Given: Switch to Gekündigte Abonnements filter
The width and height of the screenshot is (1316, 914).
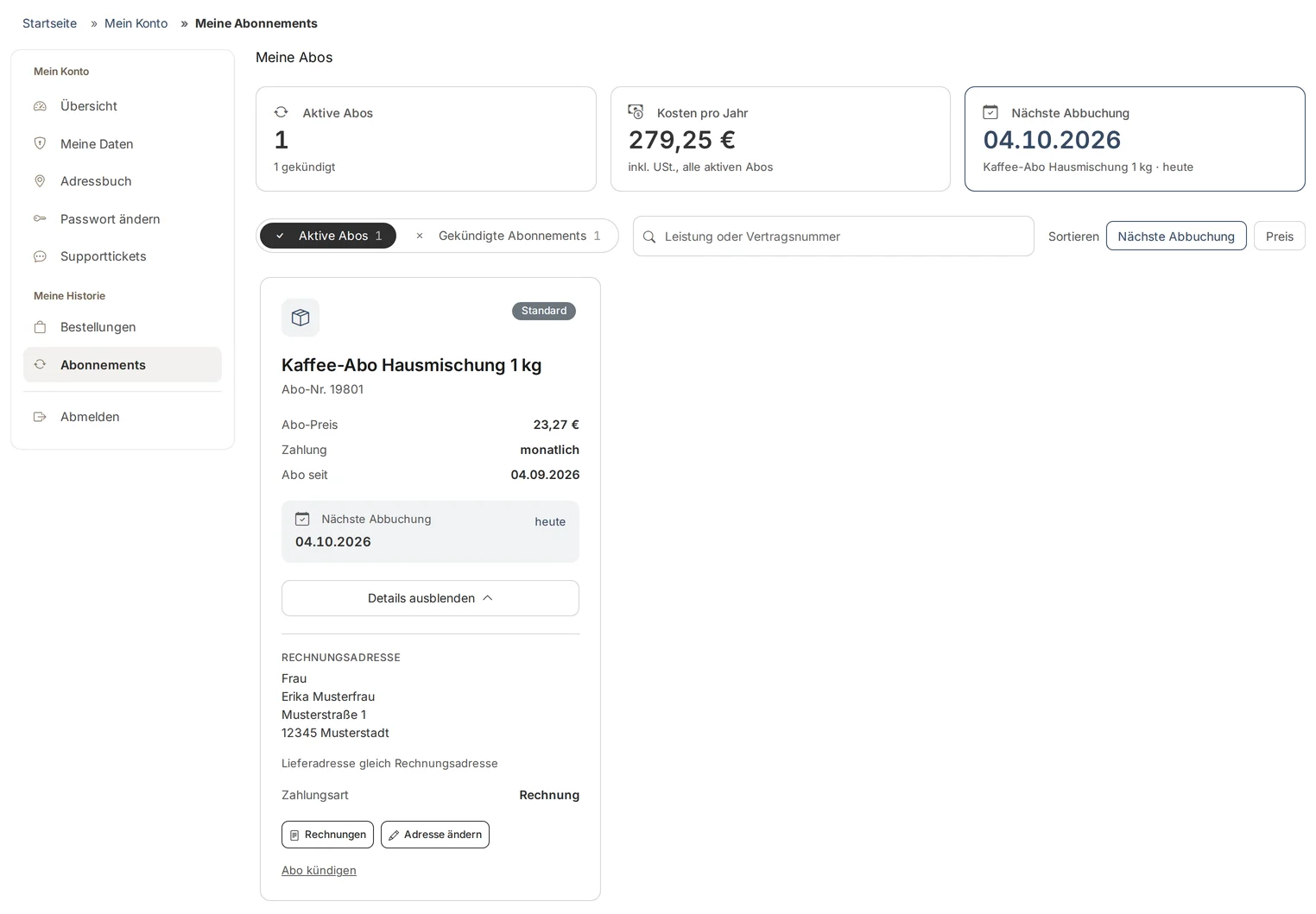Looking at the screenshot, I should coord(509,236).
